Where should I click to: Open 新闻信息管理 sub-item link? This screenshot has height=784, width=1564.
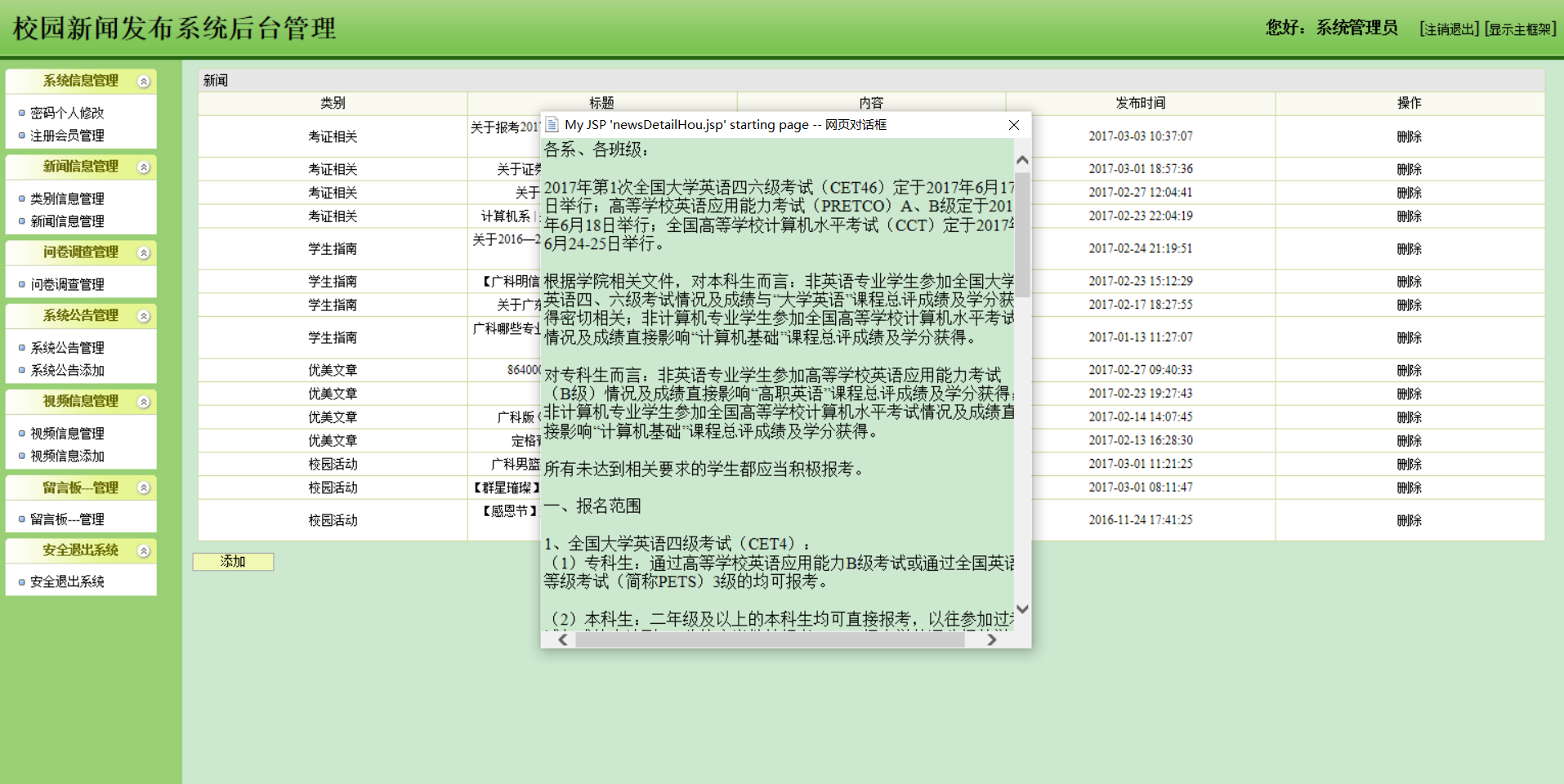(x=67, y=221)
